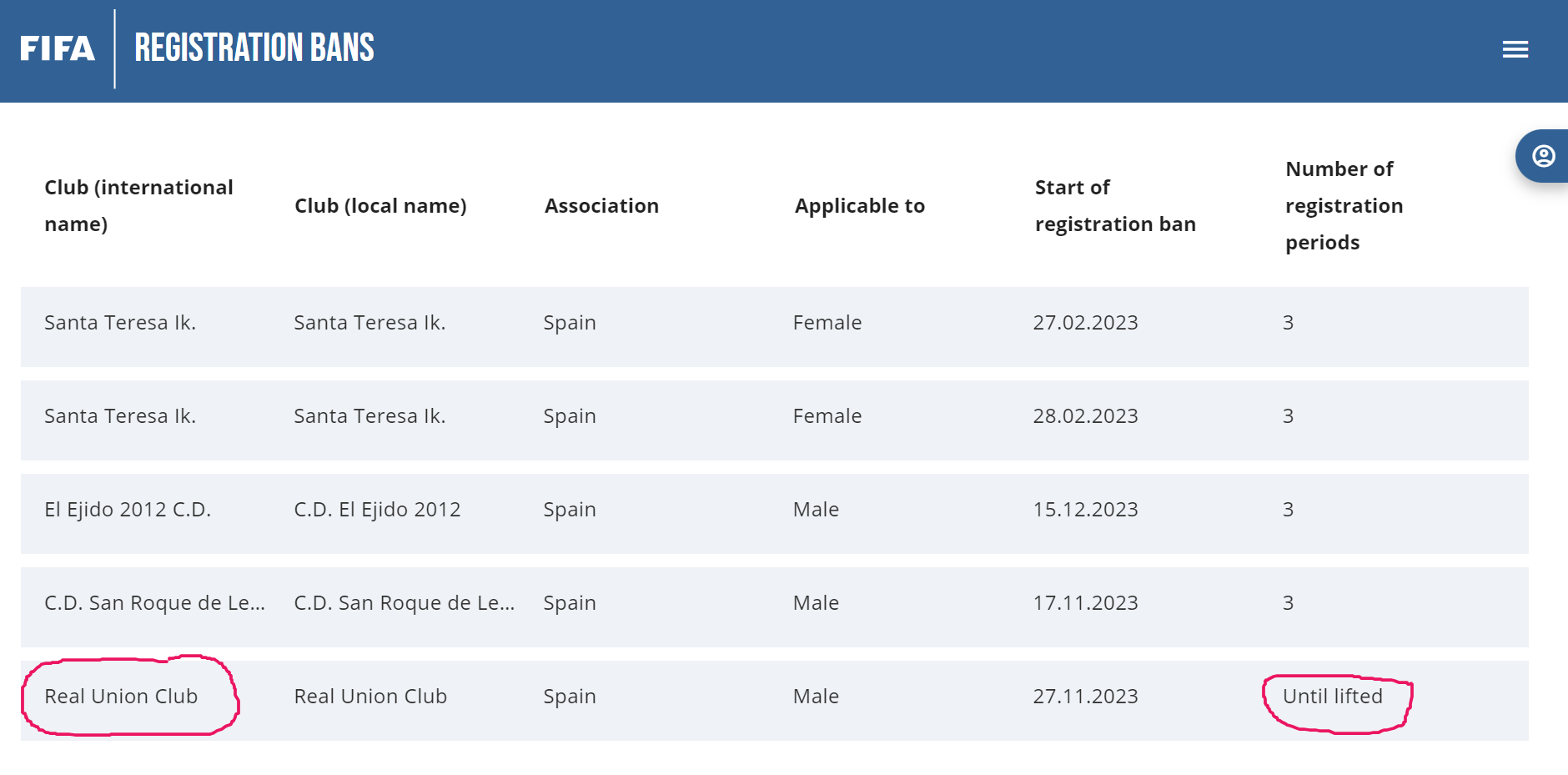
Task: Click the 28.02.2023 start date
Action: point(1085,416)
